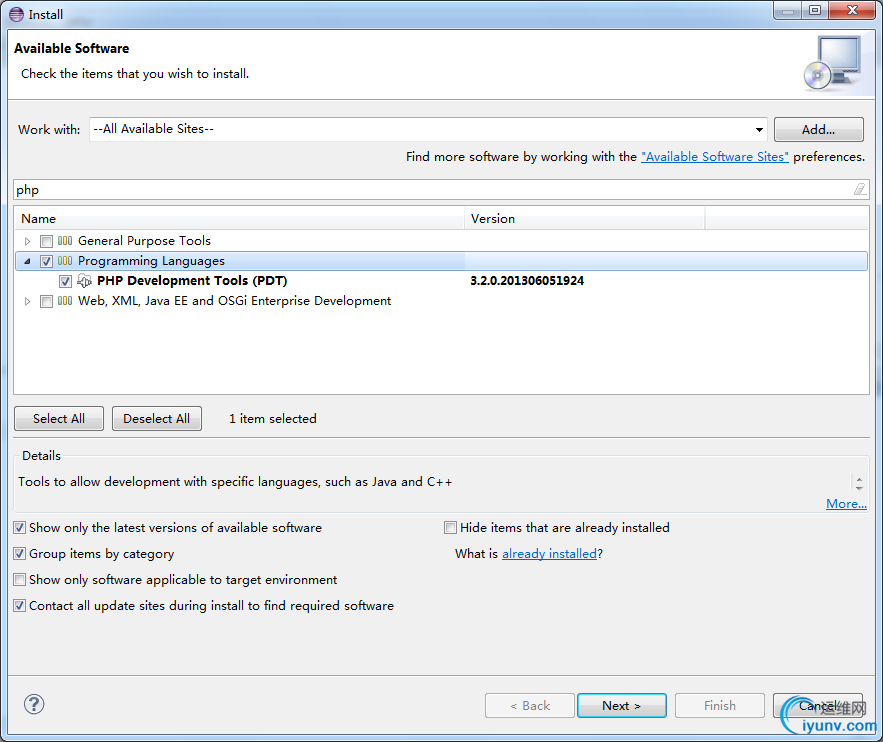Viewport: 883px width, 742px height.
Task: Enable Hide items that are already installed
Action: pyautogui.click(x=451, y=528)
